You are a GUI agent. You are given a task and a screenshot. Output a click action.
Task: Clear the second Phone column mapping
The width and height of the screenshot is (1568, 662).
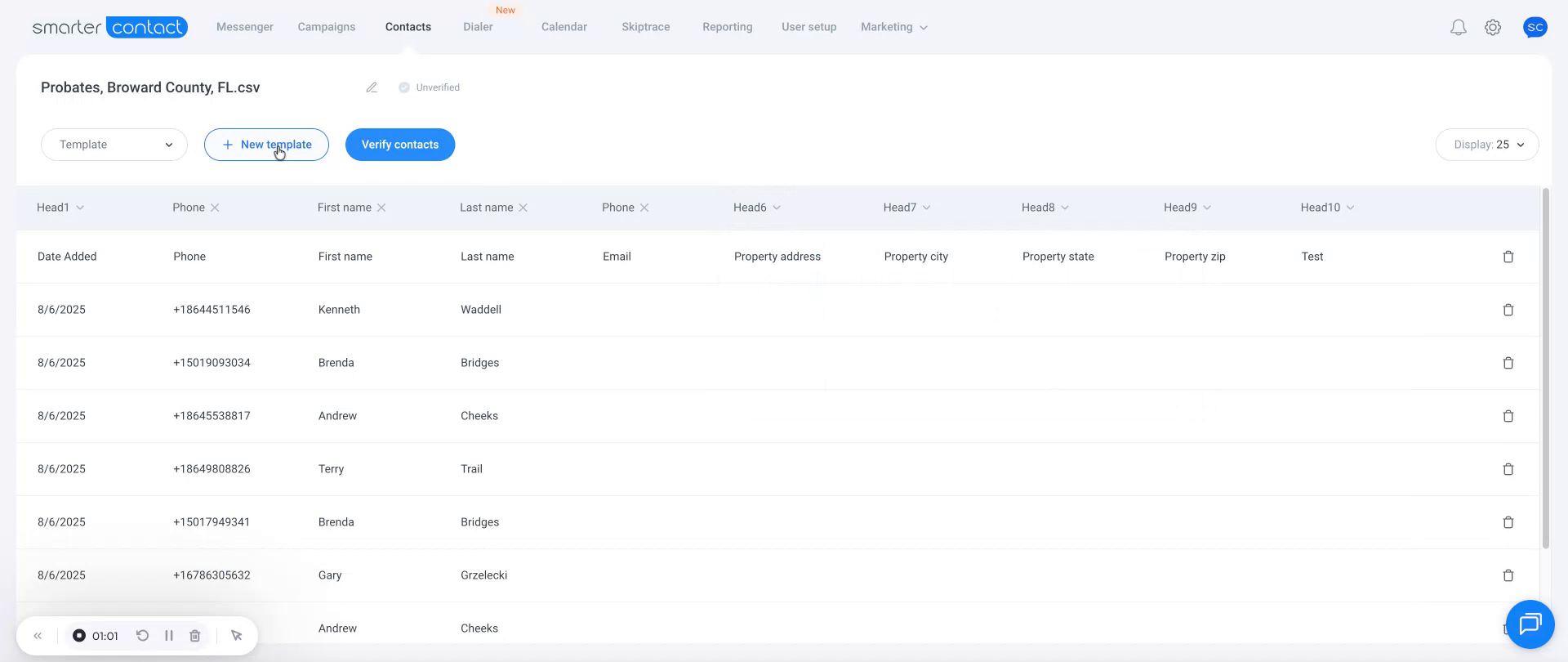tap(644, 208)
